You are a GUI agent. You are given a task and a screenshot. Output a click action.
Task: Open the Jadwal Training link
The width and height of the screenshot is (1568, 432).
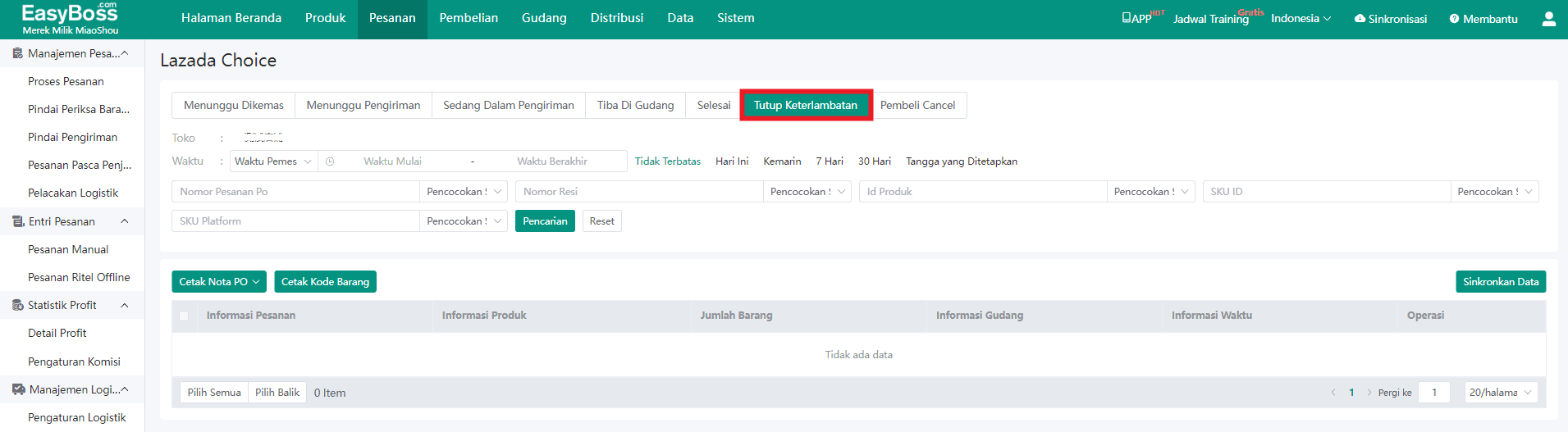tap(1211, 19)
